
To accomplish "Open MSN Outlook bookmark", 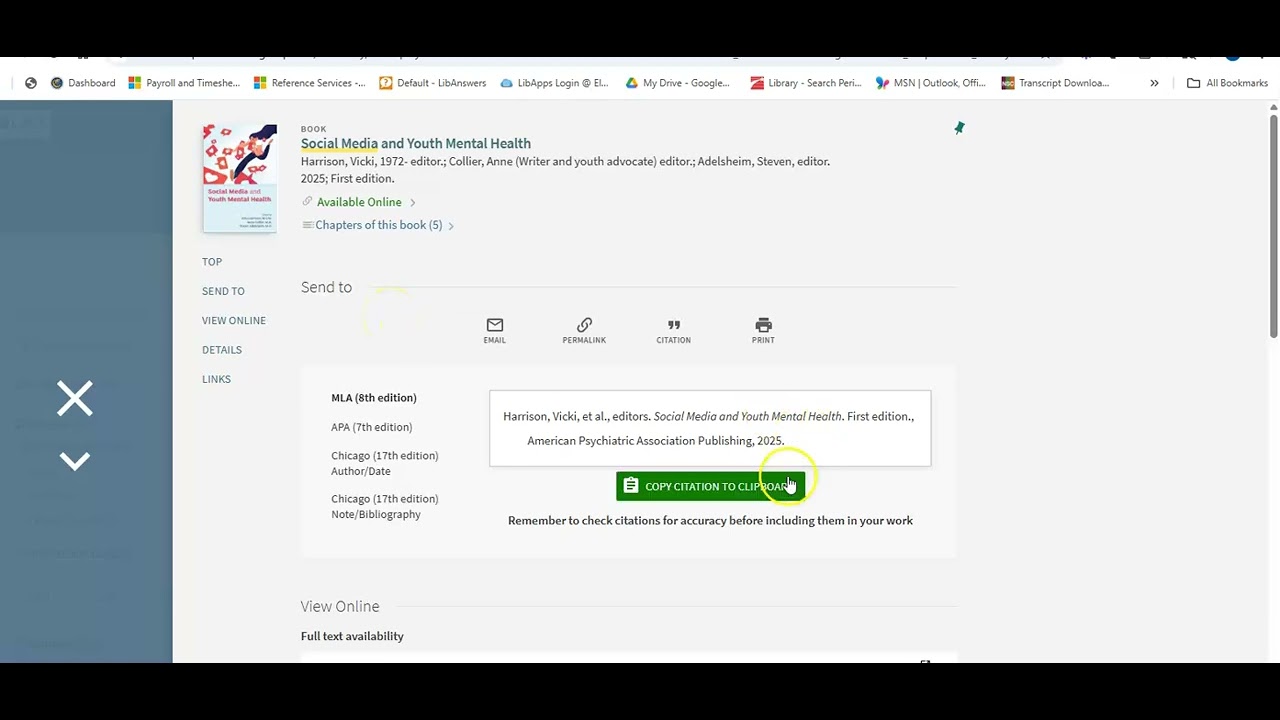I will 931,83.
